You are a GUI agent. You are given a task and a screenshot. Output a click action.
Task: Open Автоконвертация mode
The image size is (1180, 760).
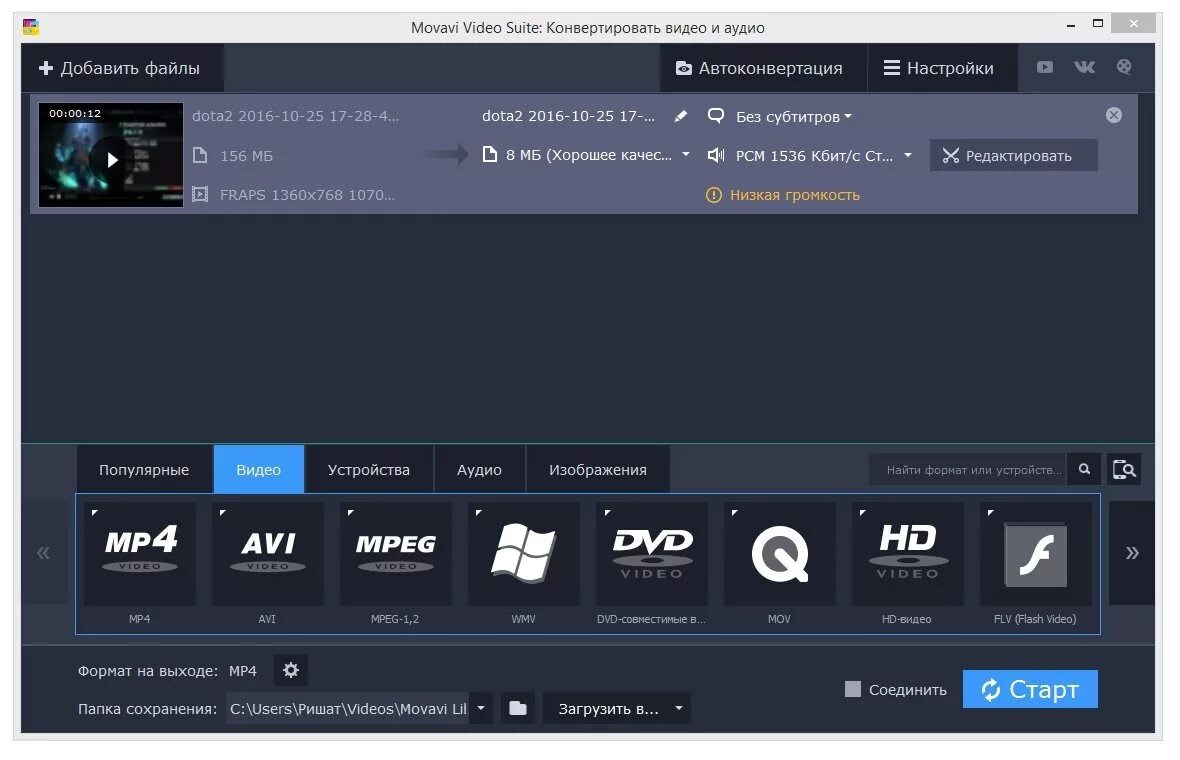[x=763, y=68]
